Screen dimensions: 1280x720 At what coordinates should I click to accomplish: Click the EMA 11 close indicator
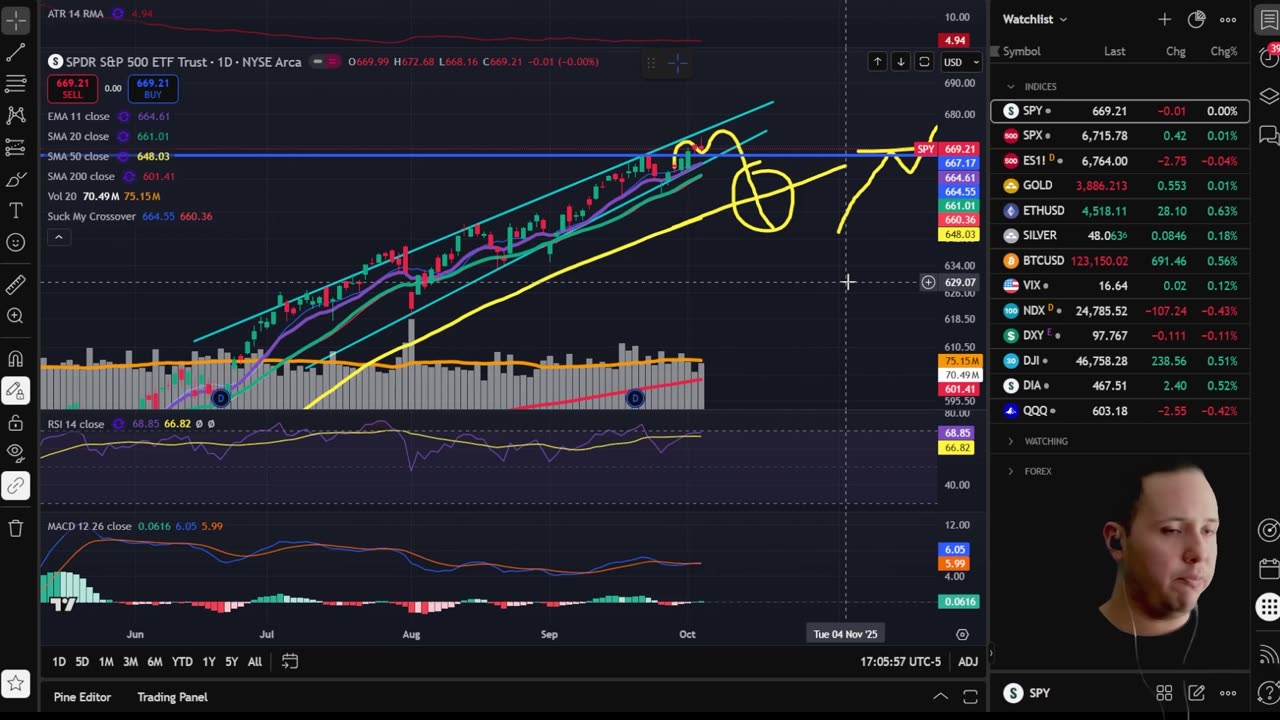coord(78,116)
